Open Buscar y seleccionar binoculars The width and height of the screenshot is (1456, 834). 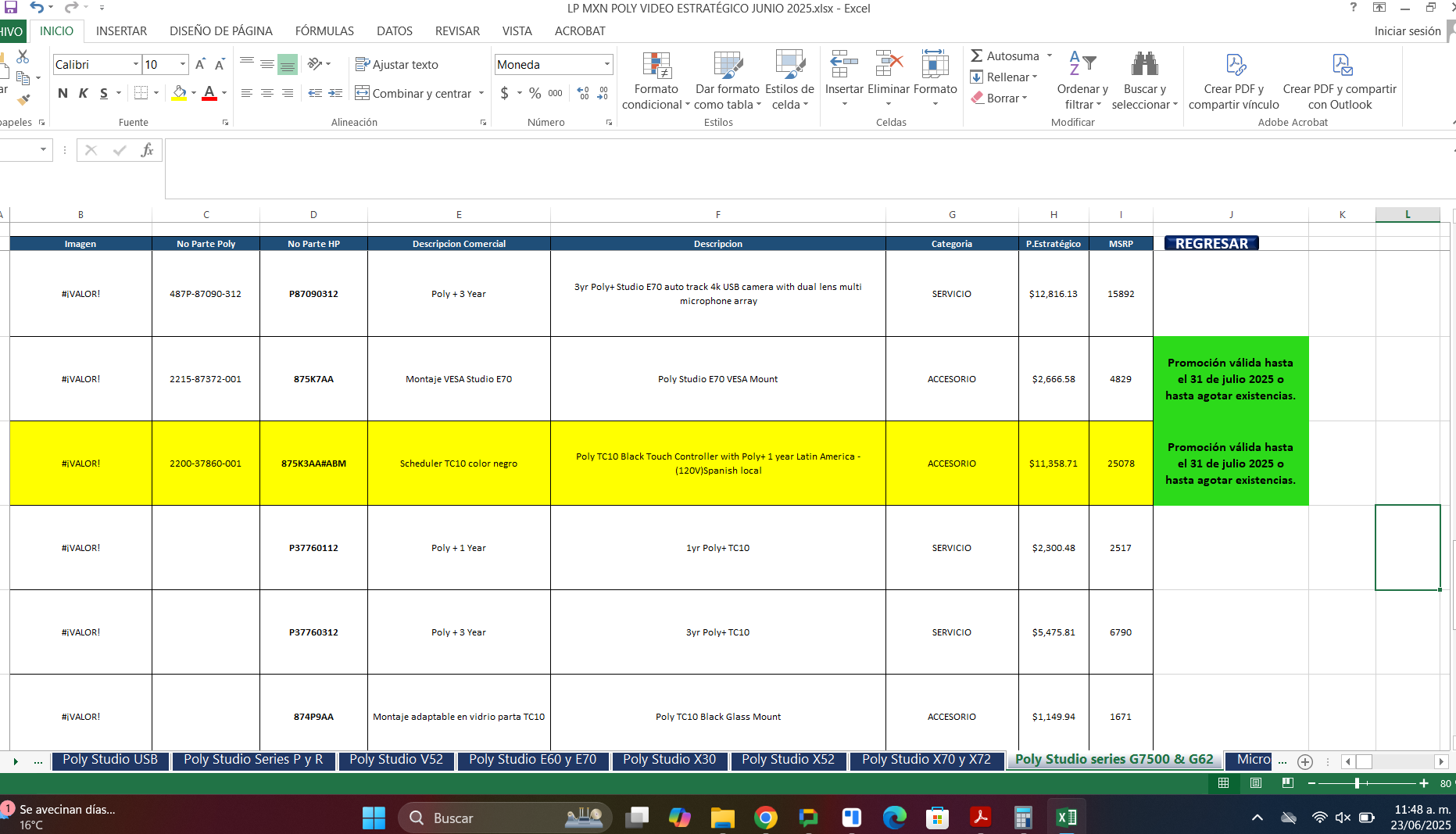(1144, 81)
